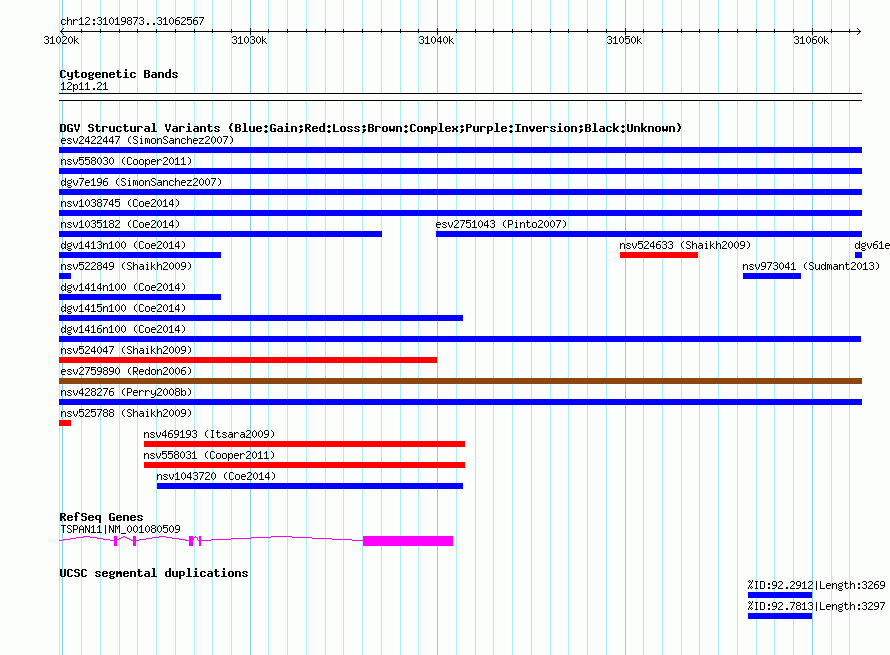Click the nsv524633 (Shaikh2009) text label
The image size is (890, 655).
tap(685, 245)
